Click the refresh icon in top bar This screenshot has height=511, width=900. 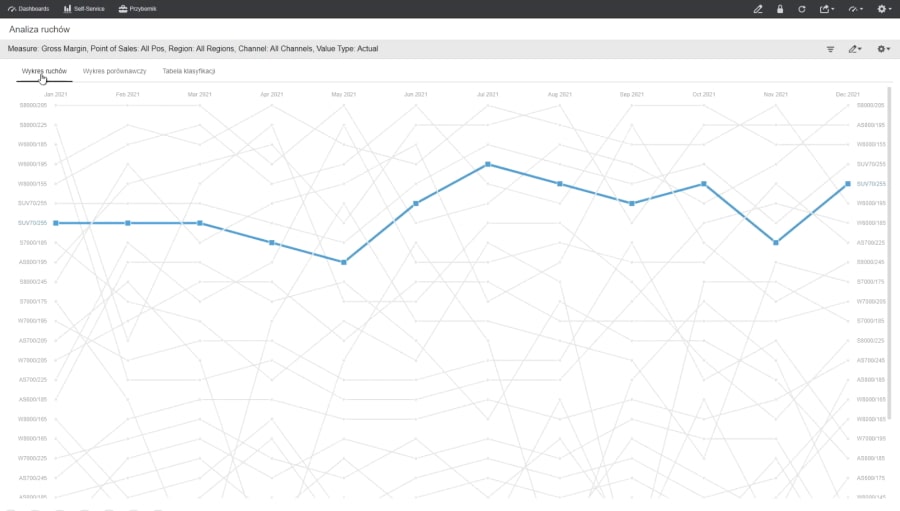[802, 9]
